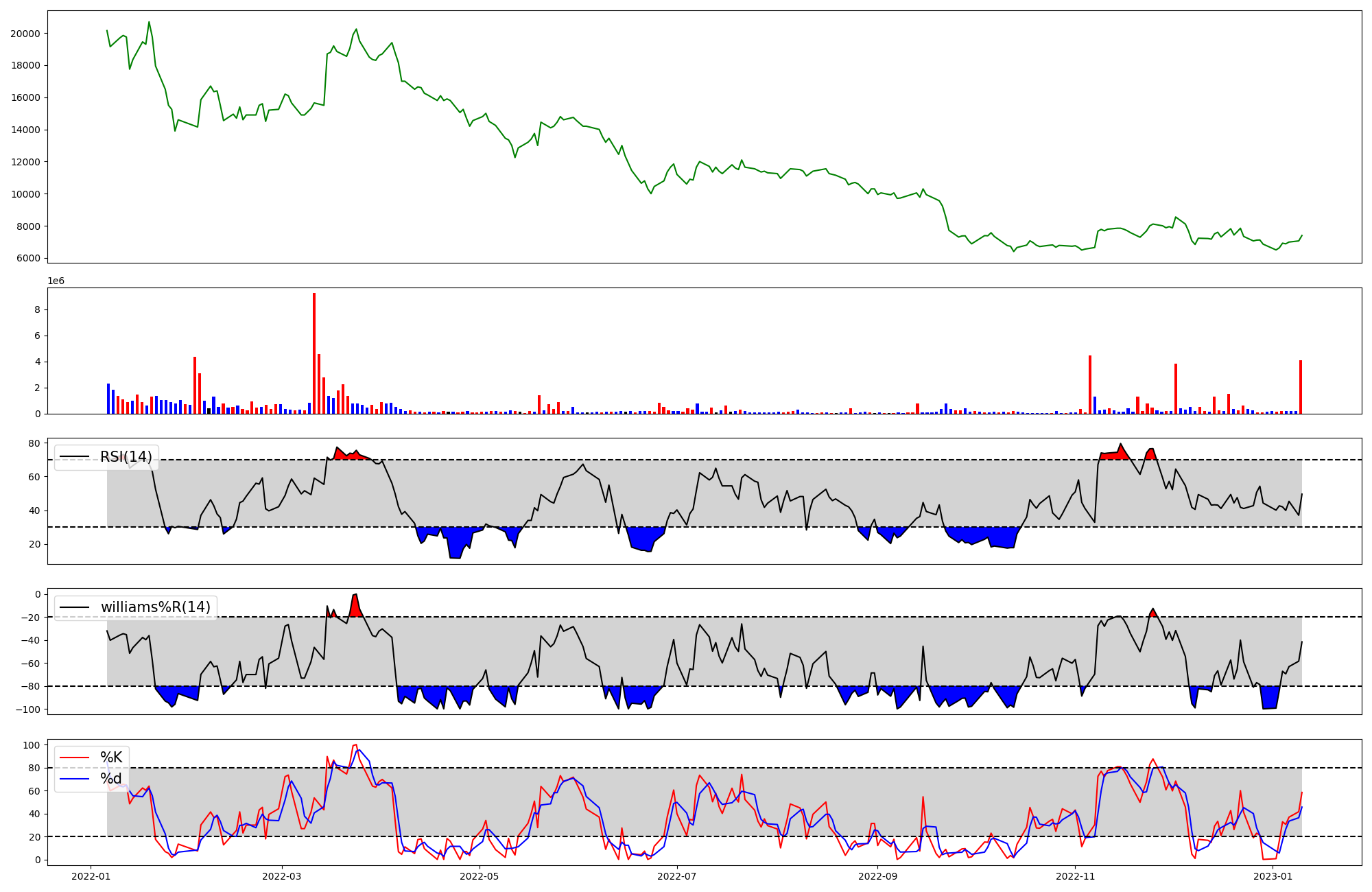The height and width of the screenshot is (892, 1372).
Task: Click the williams%R(14) legend label
Action: click(156, 607)
